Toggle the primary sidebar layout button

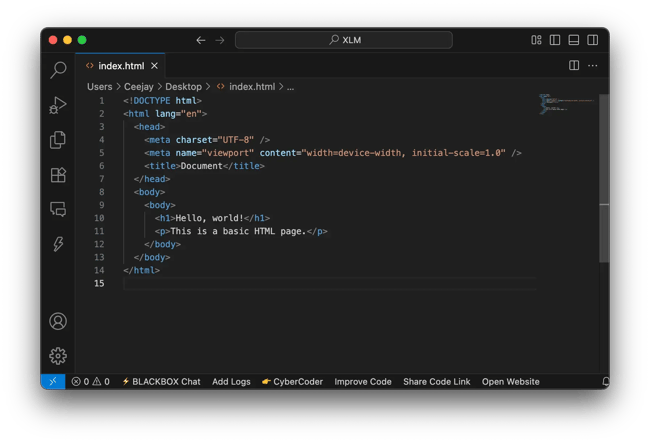pyautogui.click(x=555, y=40)
